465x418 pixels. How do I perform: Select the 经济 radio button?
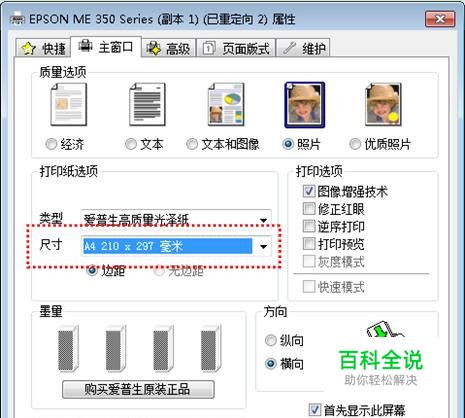(51, 144)
